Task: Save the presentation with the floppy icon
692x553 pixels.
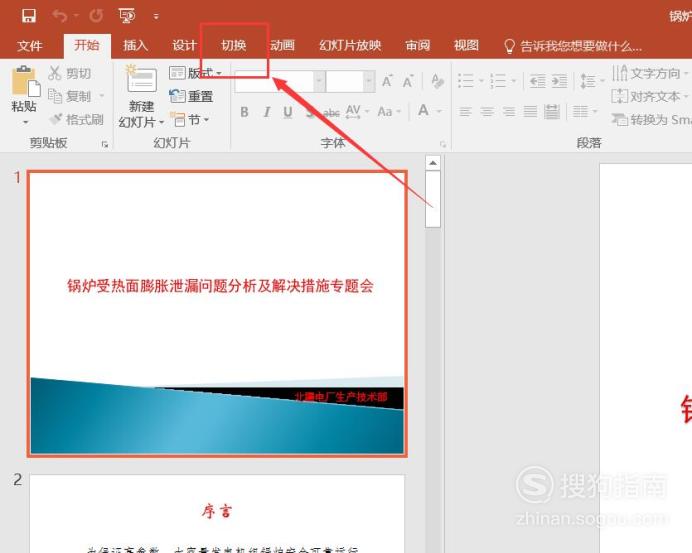Action: [29, 16]
